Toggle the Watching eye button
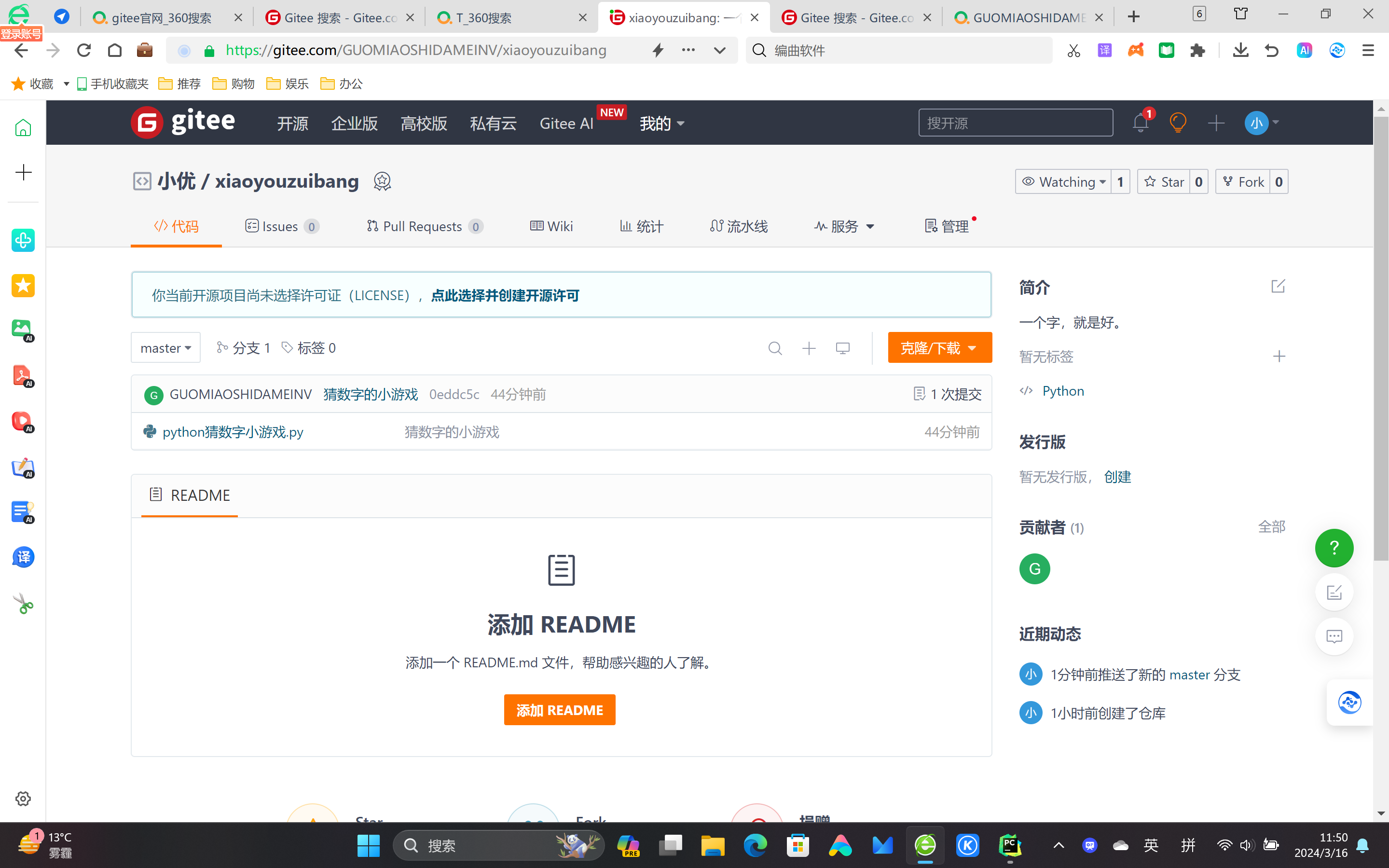The width and height of the screenshot is (1389, 868). [x=1062, y=182]
